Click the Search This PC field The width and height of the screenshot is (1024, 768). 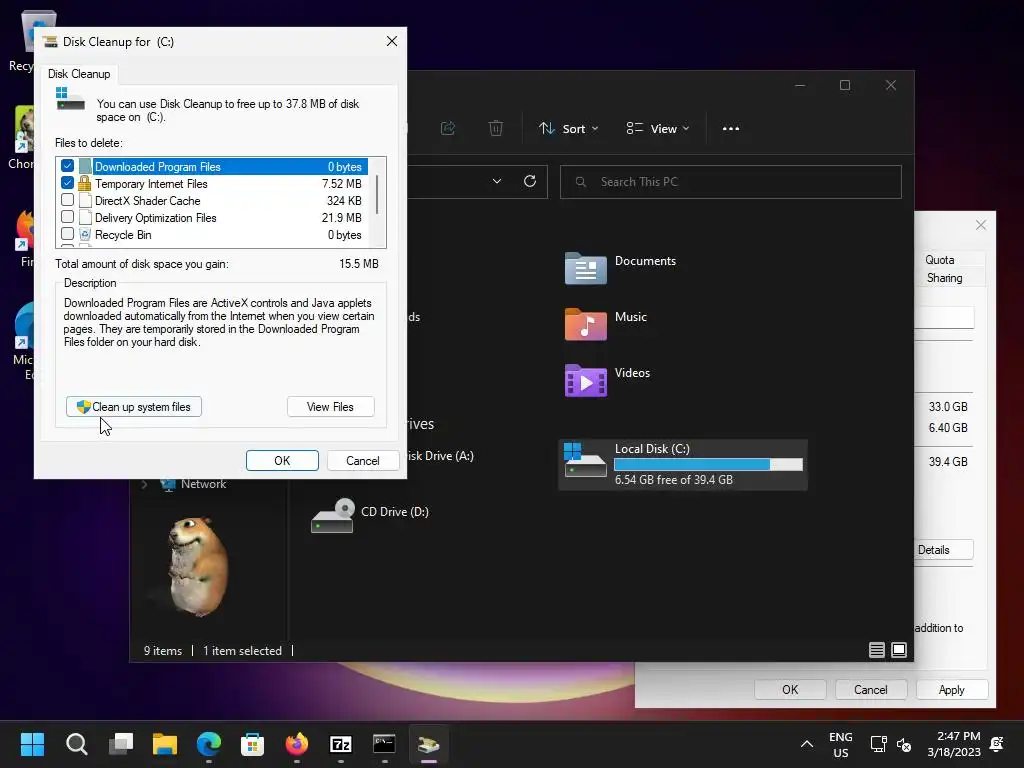coord(731,182)
